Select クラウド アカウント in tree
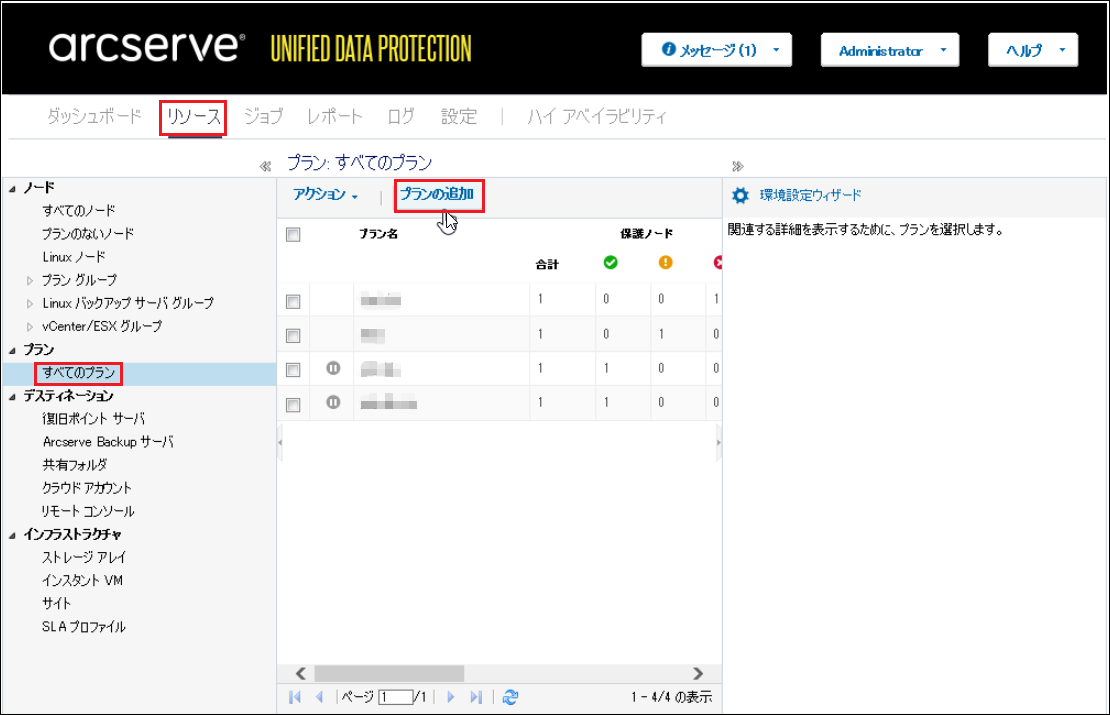Viewport: 1110px width, 715px height. [x=86, y=488]
